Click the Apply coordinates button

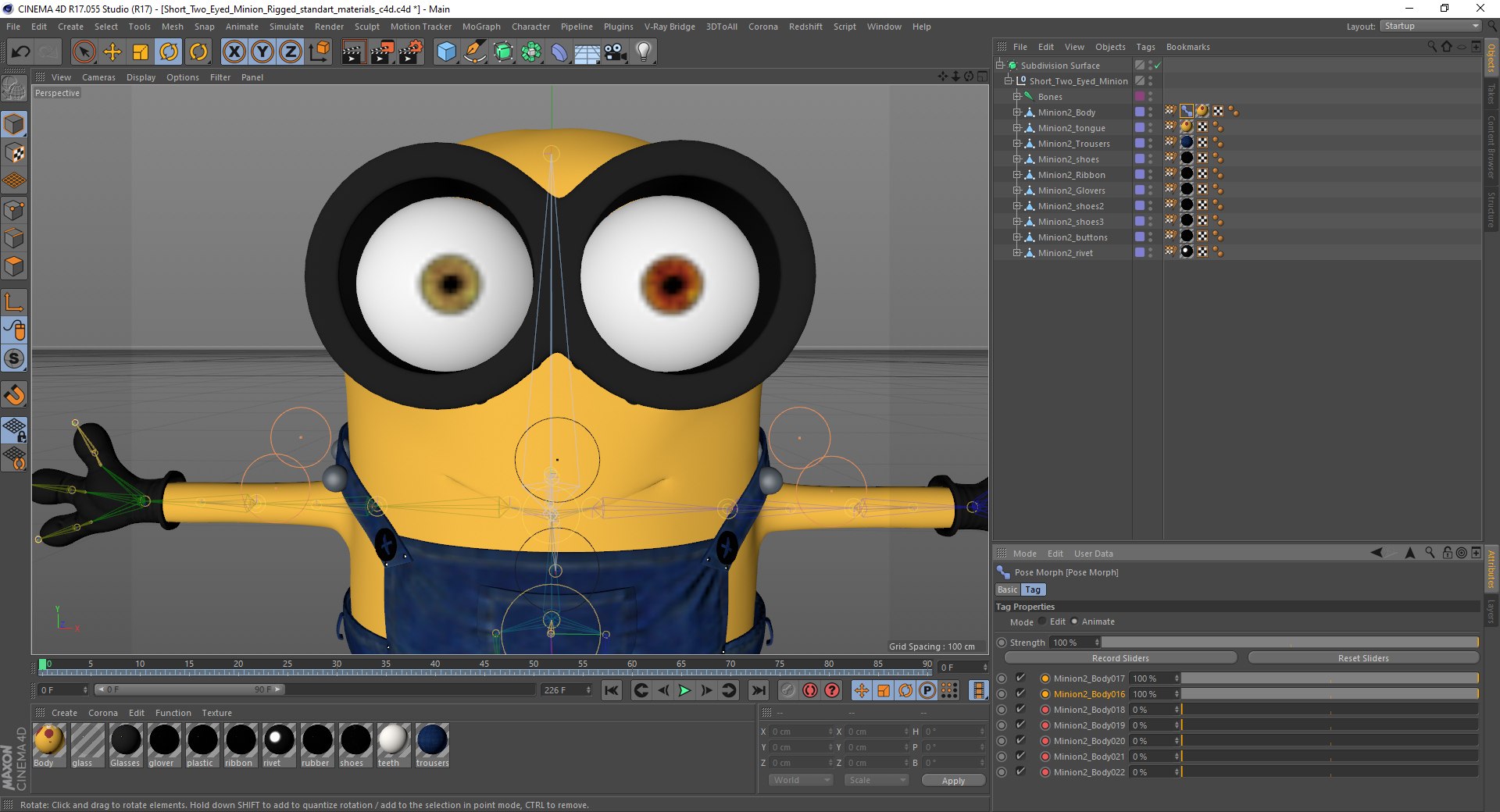(x=953, y=781)
